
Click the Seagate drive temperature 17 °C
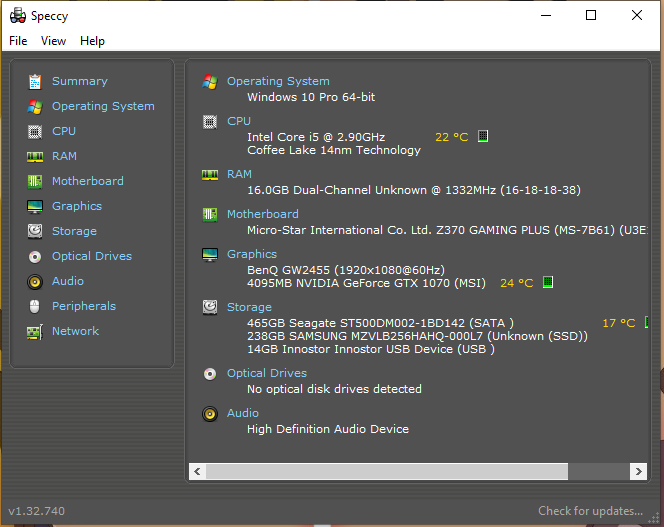[x=619, y=323]
